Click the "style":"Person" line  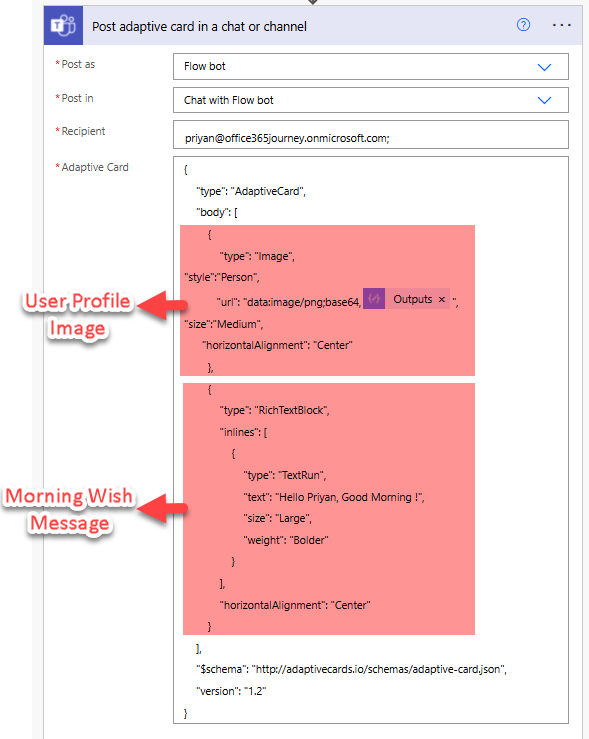point(221,277)
